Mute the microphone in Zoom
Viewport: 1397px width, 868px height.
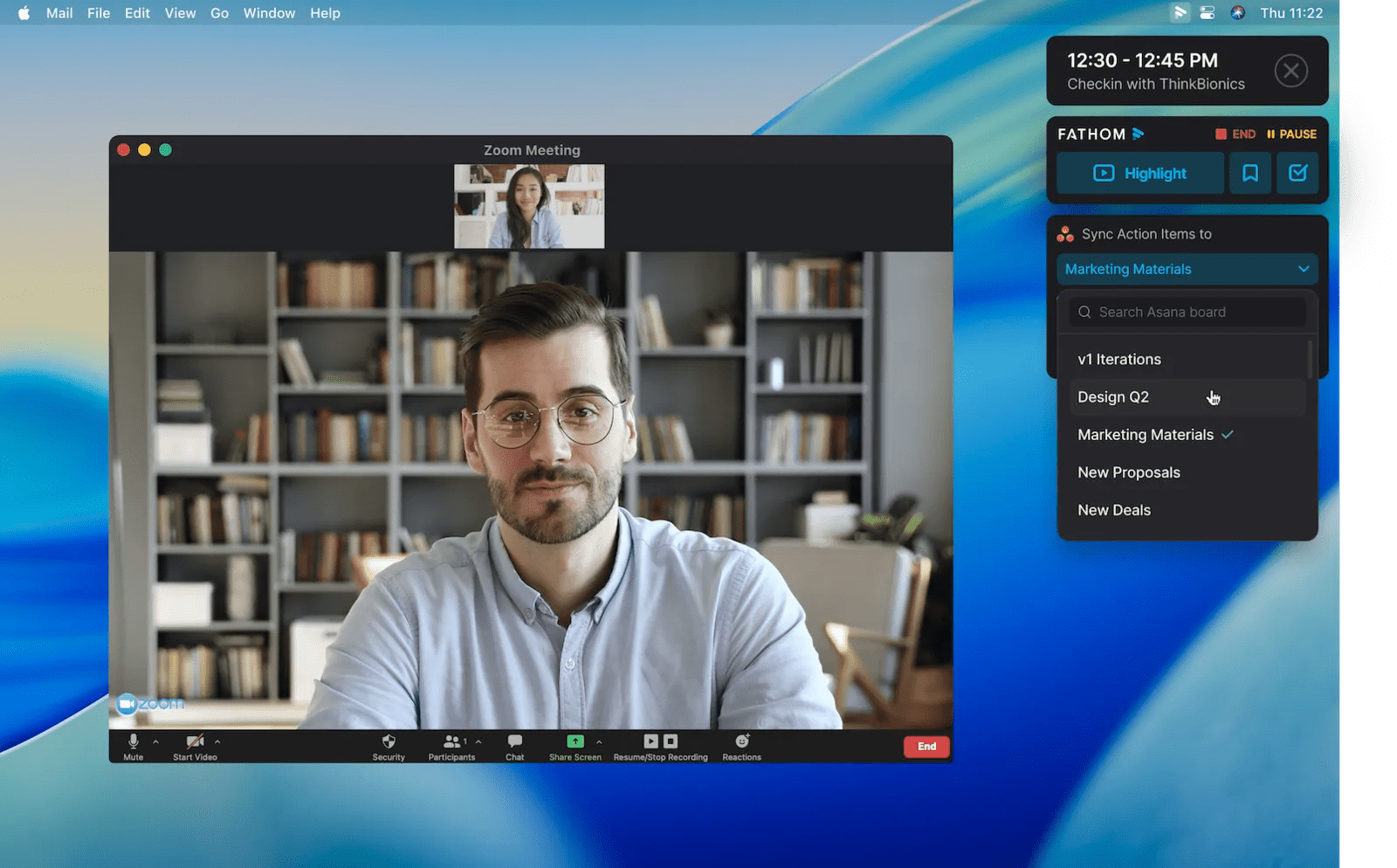[134, 742]
